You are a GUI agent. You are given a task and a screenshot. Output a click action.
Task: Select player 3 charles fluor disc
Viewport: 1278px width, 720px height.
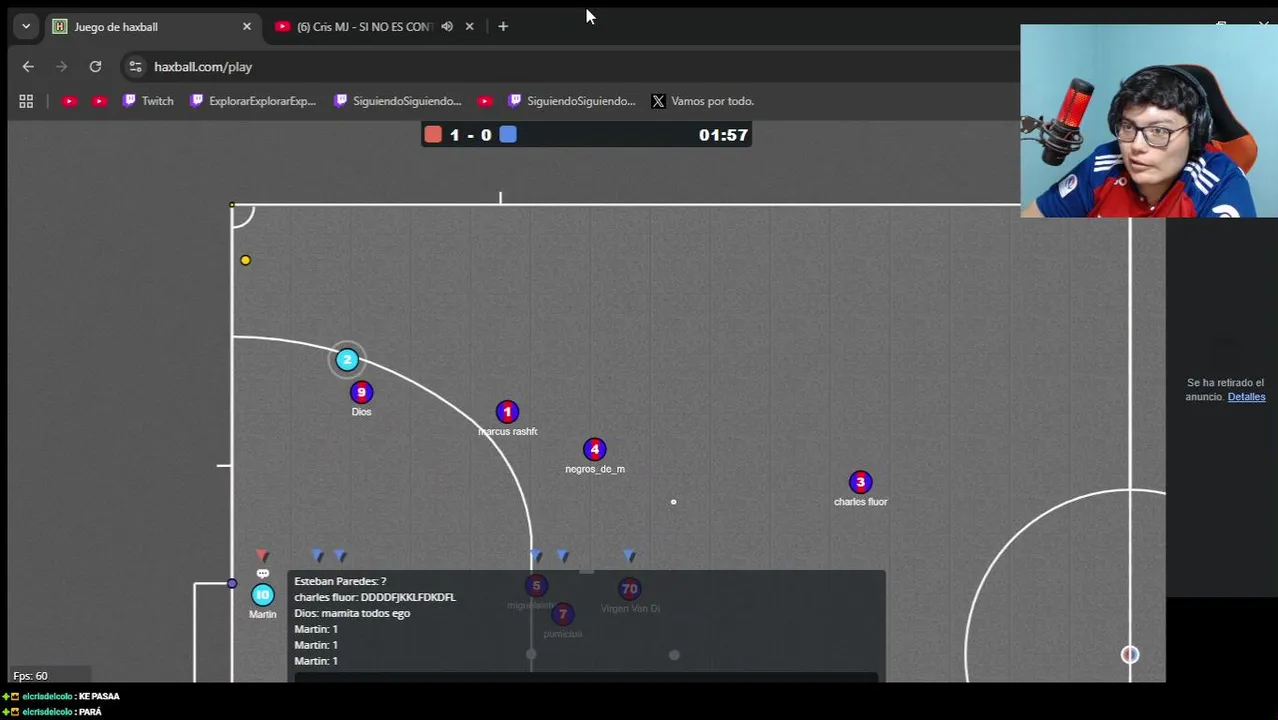(x=860, y=483)
